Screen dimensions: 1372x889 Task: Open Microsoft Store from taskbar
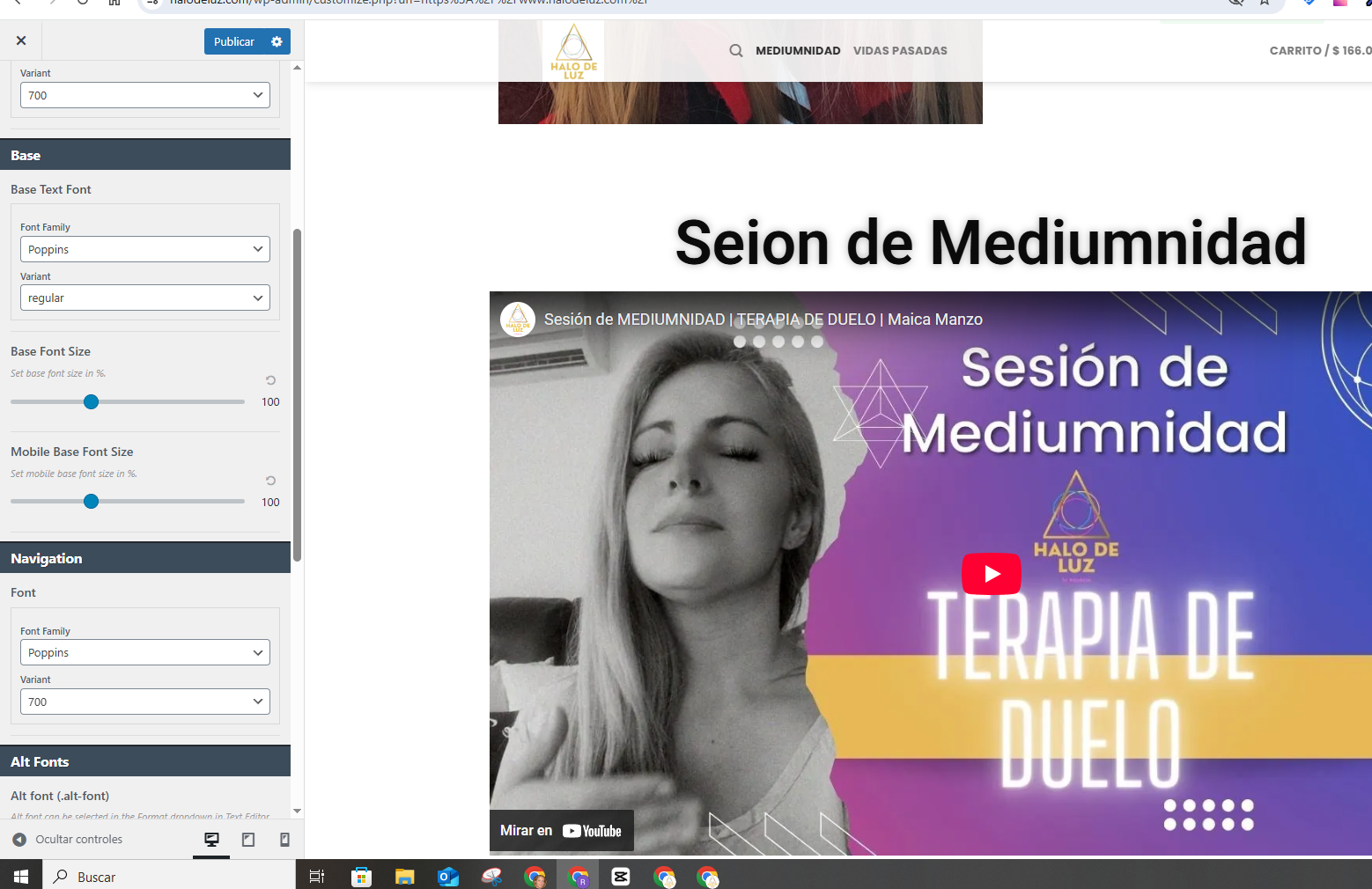361,877
